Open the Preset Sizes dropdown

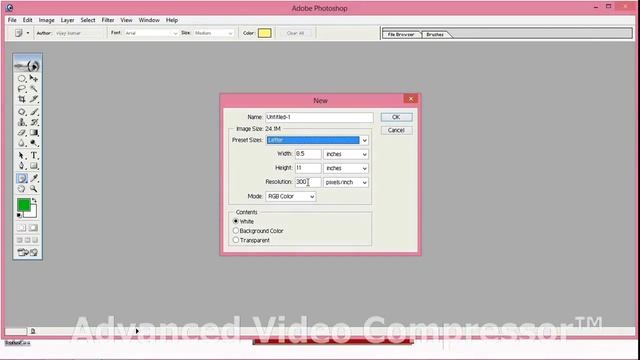coord(364,140)
